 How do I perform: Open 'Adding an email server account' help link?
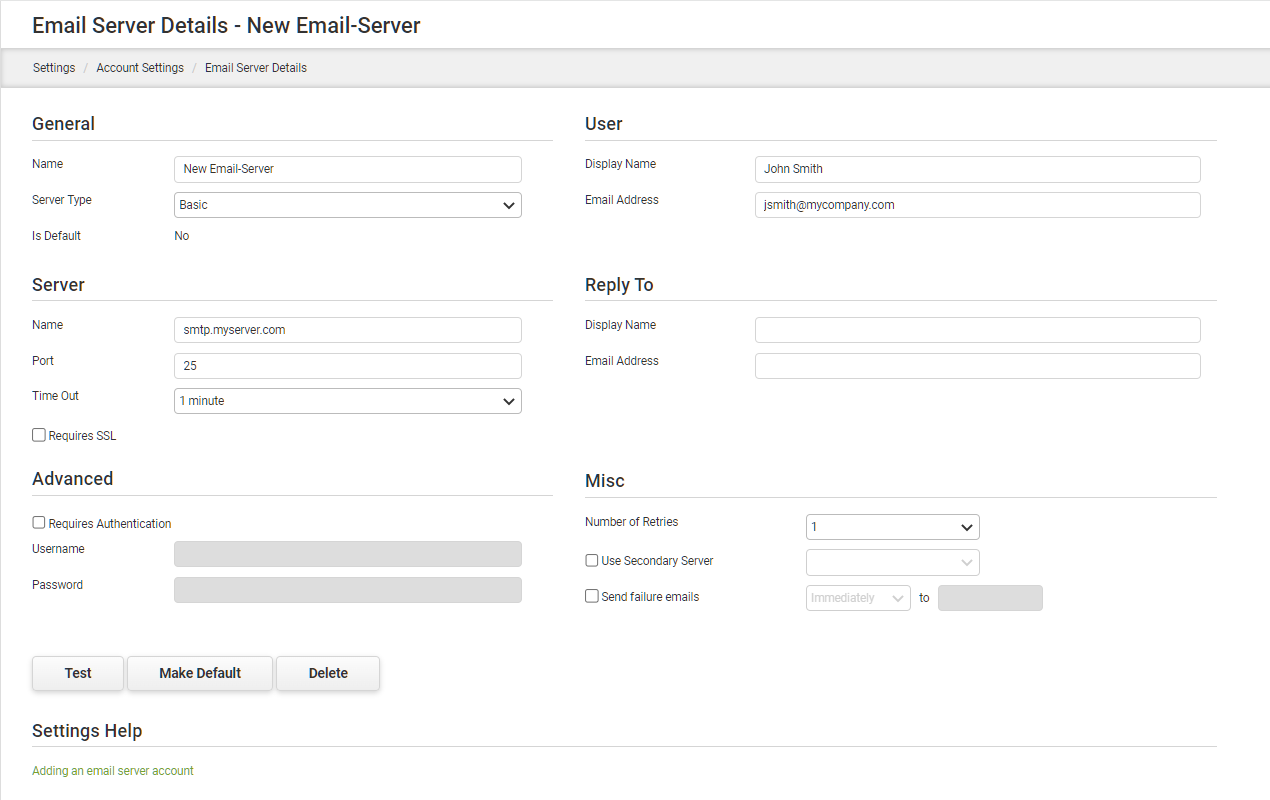pyautogui.click(x=113, y=771)
